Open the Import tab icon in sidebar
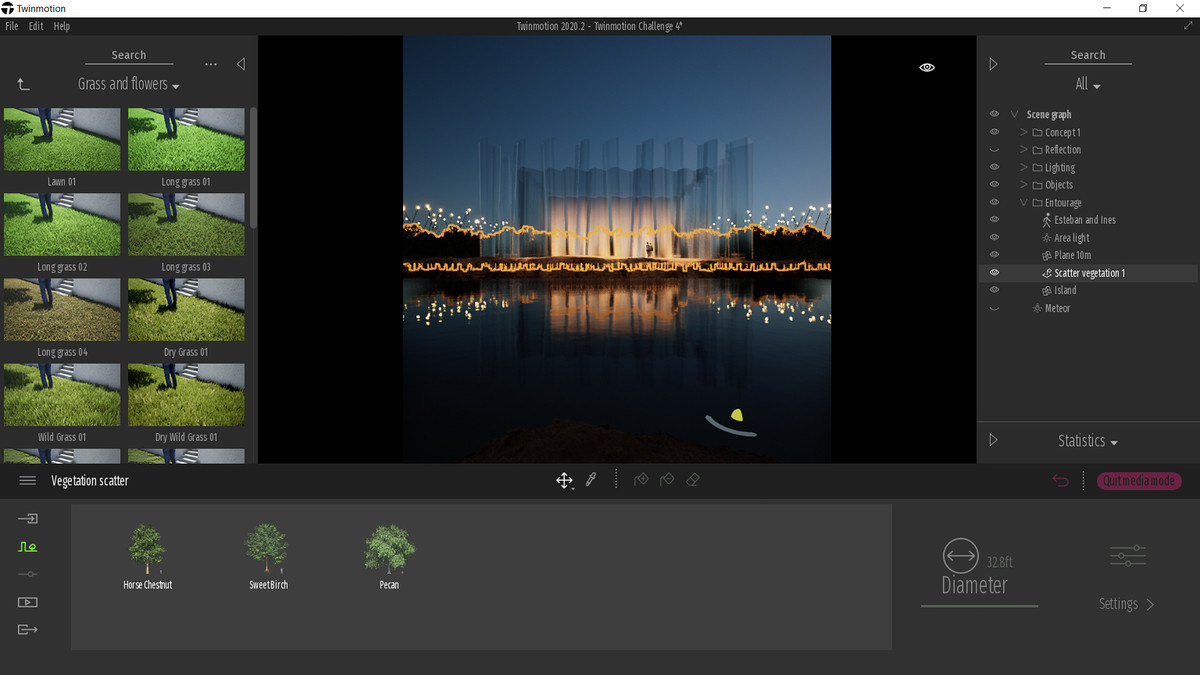 [28, 519]
